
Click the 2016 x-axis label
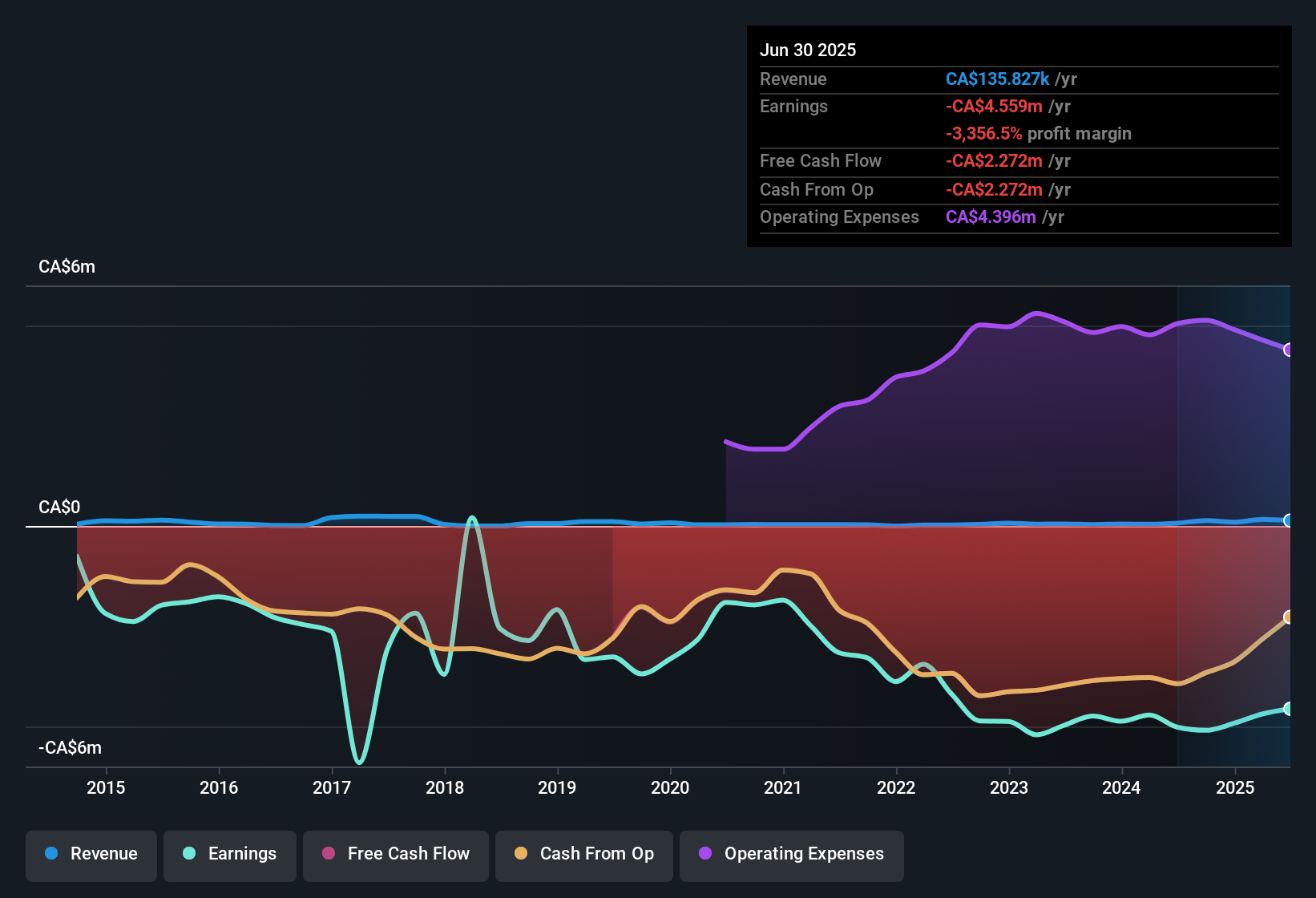(x=219, y=787)
